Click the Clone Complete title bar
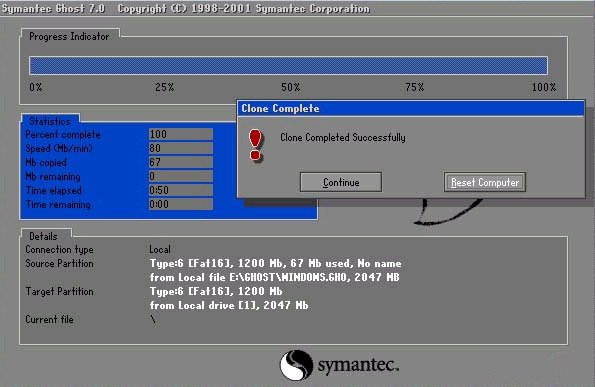The image size is (595, 387). tap(411, 109)
